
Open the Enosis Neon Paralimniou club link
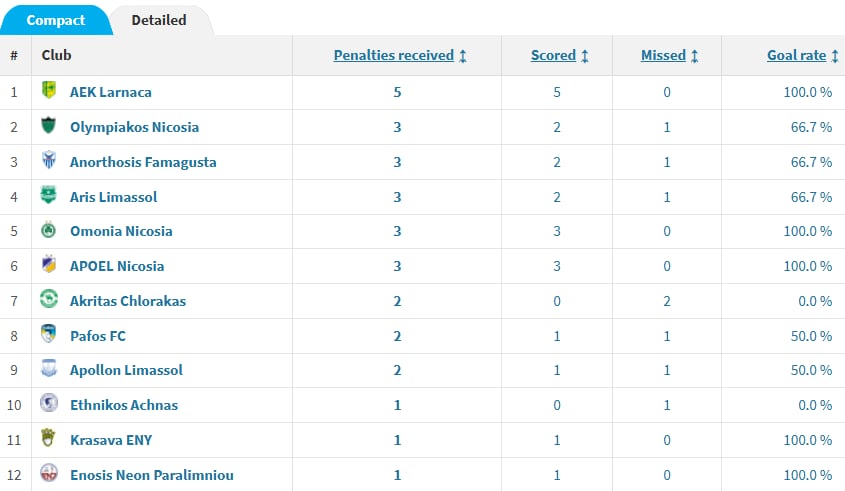(151, 475)
